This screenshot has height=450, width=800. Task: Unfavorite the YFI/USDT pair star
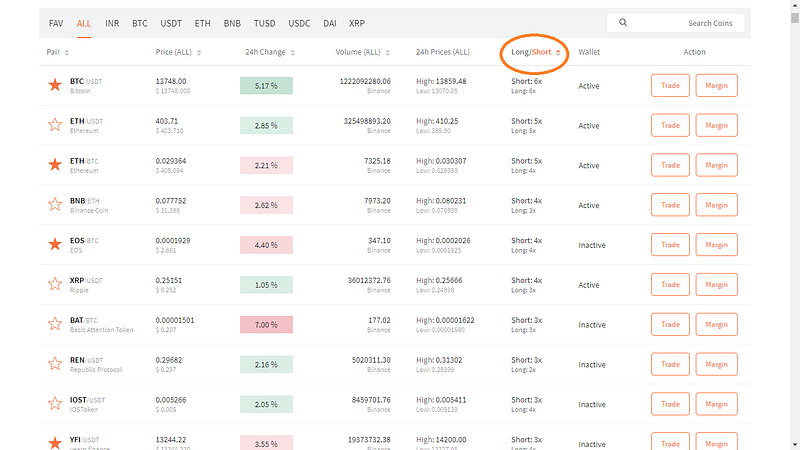55,443
